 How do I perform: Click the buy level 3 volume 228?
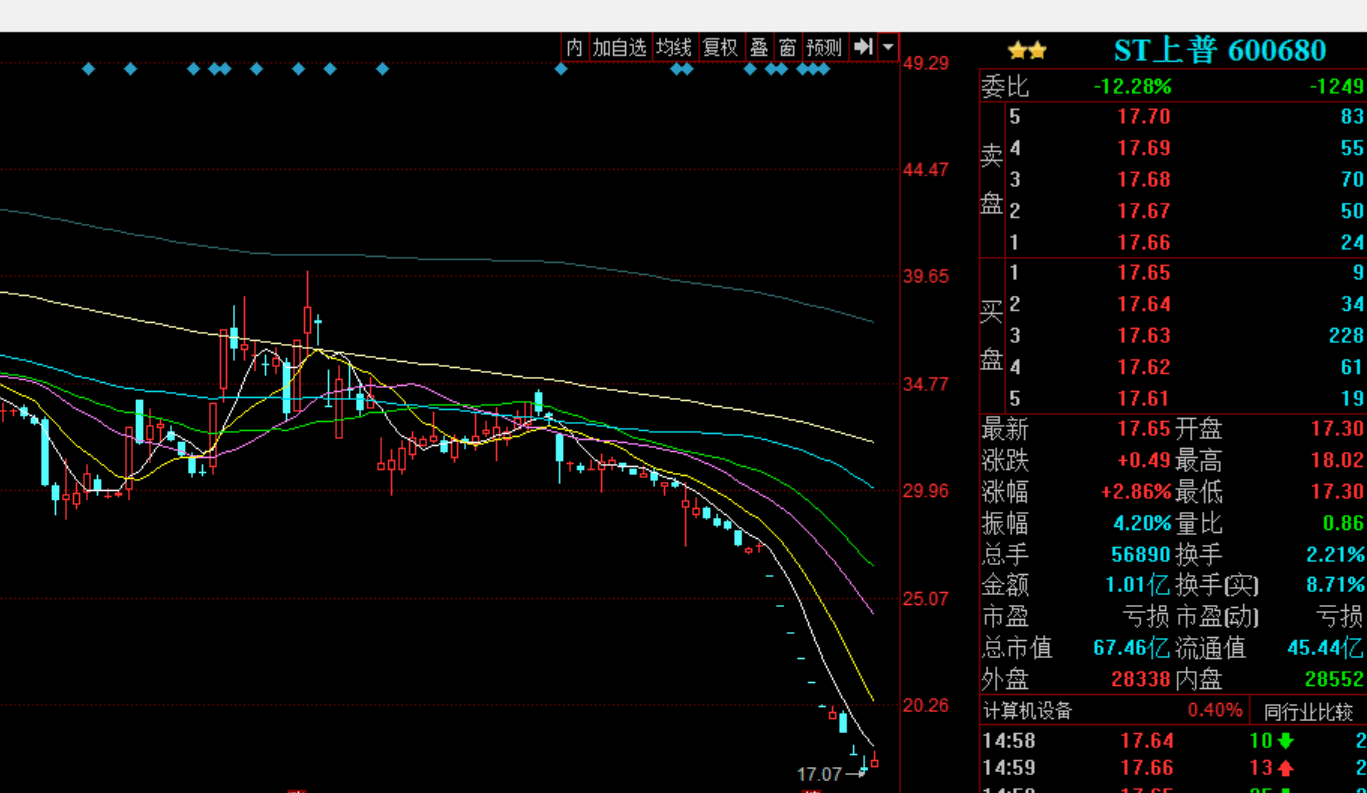(1346, 335)
